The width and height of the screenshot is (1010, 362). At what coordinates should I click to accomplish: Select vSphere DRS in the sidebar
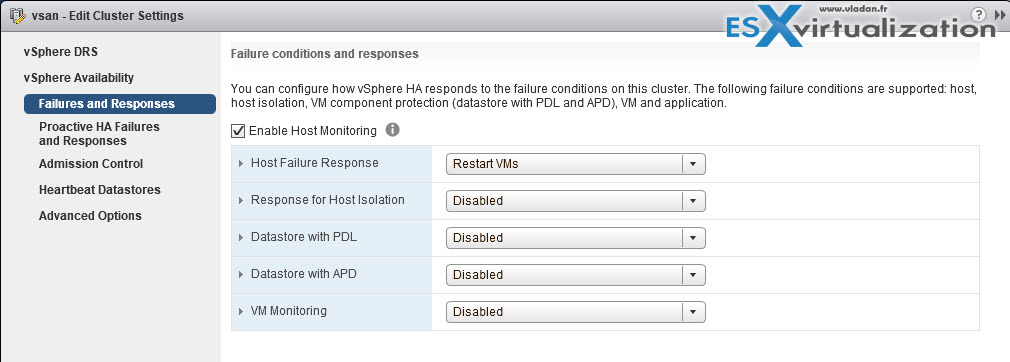pyautogui.click(x=61, y=52)
